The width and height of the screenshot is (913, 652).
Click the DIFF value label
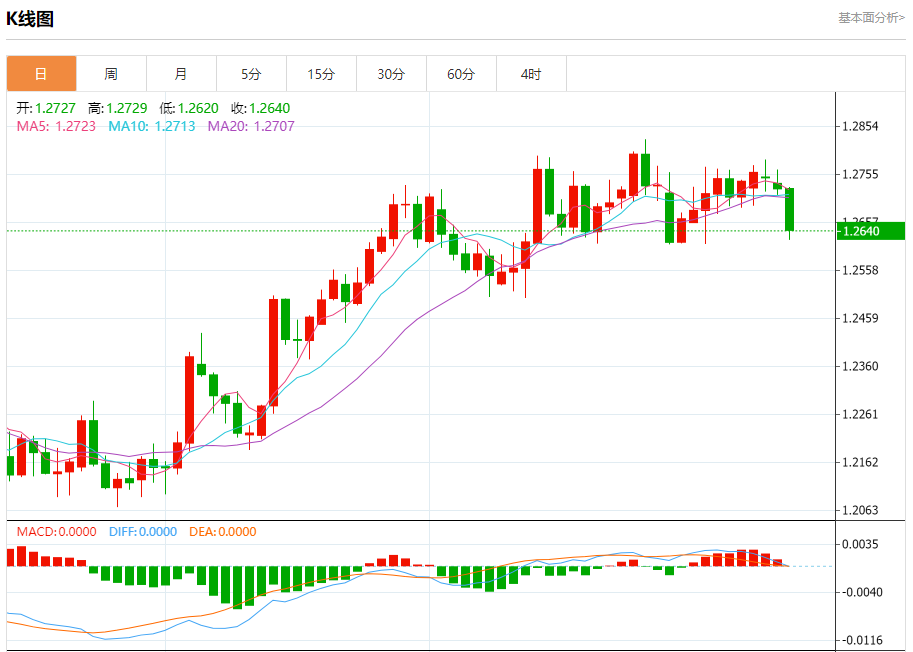(141, 532)
